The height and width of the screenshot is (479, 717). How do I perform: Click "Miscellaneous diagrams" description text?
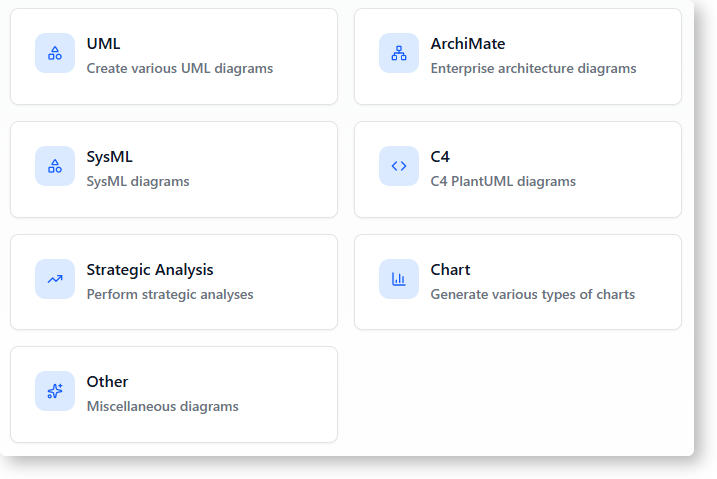pos(163,406)
